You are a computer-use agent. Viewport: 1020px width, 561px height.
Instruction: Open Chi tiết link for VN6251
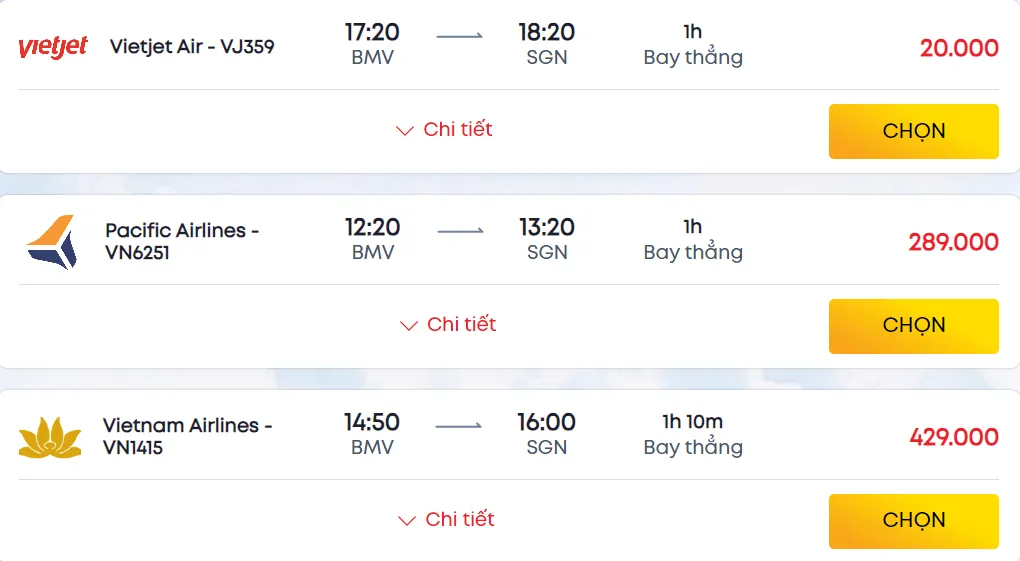point(461,324)
